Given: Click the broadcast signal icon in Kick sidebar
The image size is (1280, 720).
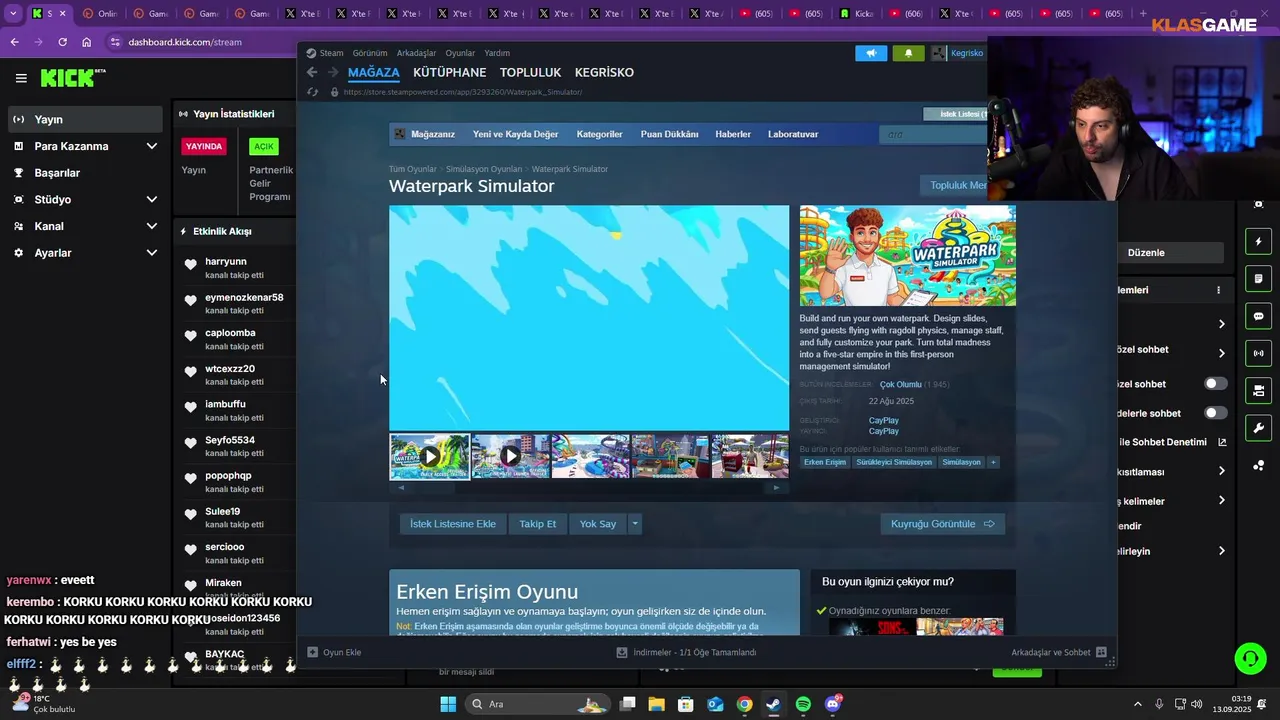Looking at the screenshot, I should (1259, 353).
